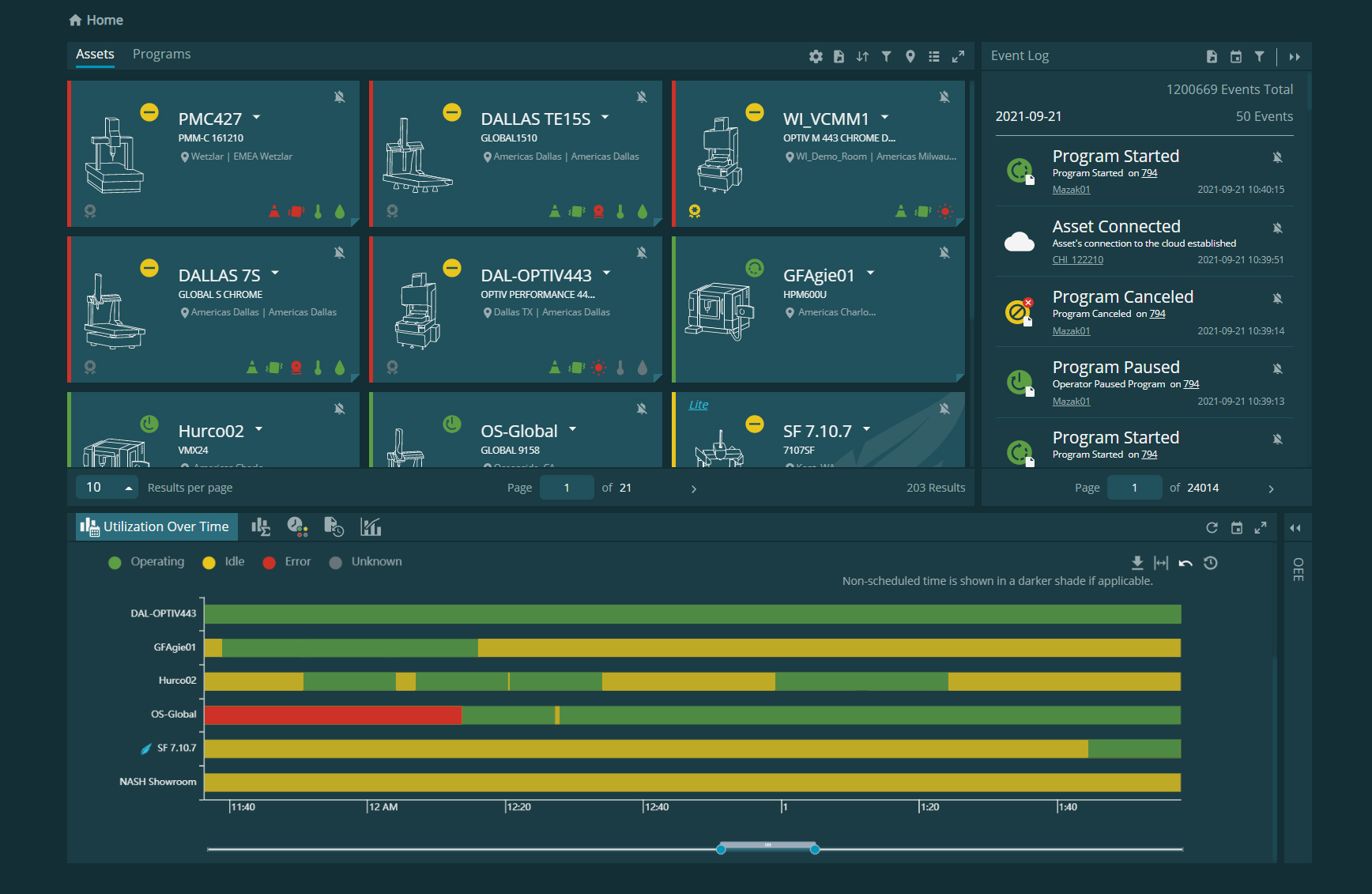Refresh the Utilization Over Time chart
The width and height of the screenshot is (1372, 894).
pyautogui.click(x=1212, y=528)
